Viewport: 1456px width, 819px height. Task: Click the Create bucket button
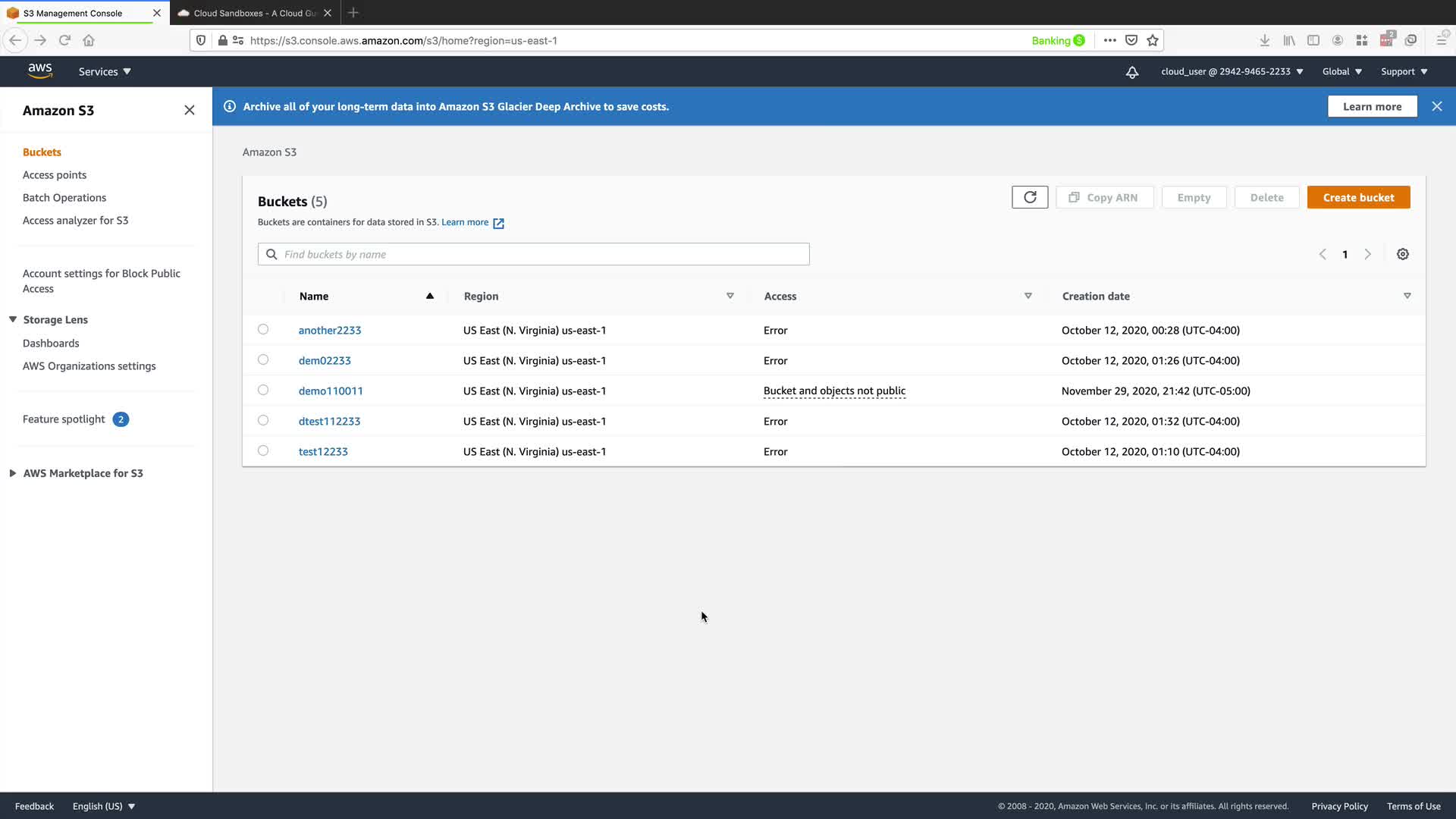point(1357,197)
